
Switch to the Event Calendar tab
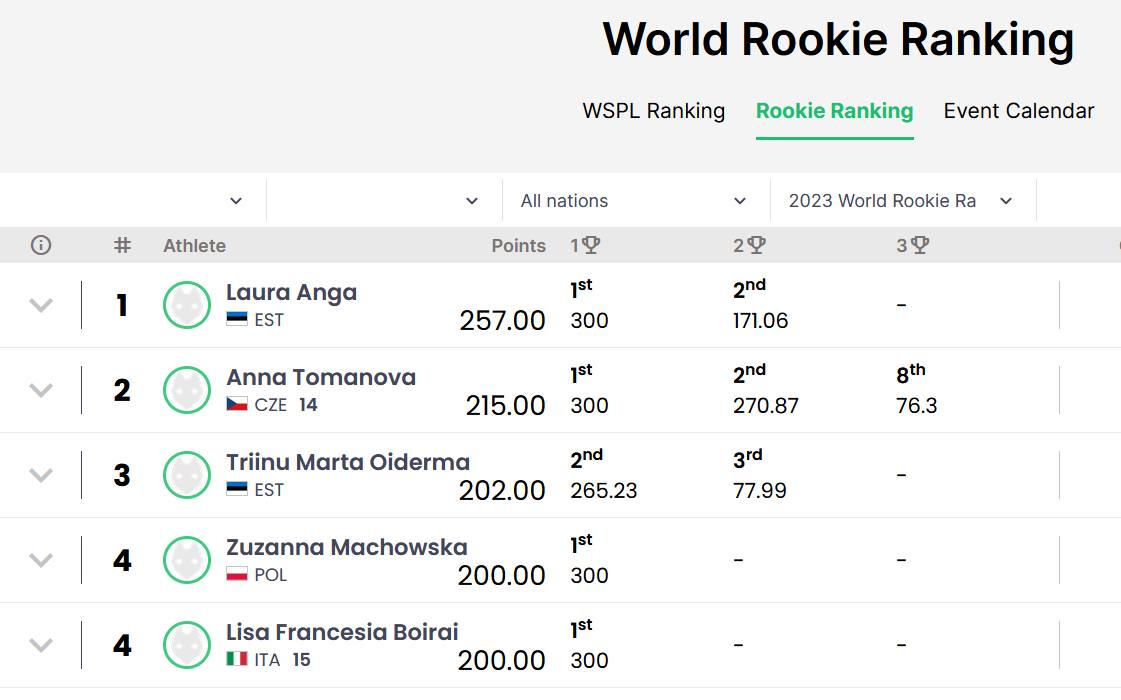(1019, 111)
